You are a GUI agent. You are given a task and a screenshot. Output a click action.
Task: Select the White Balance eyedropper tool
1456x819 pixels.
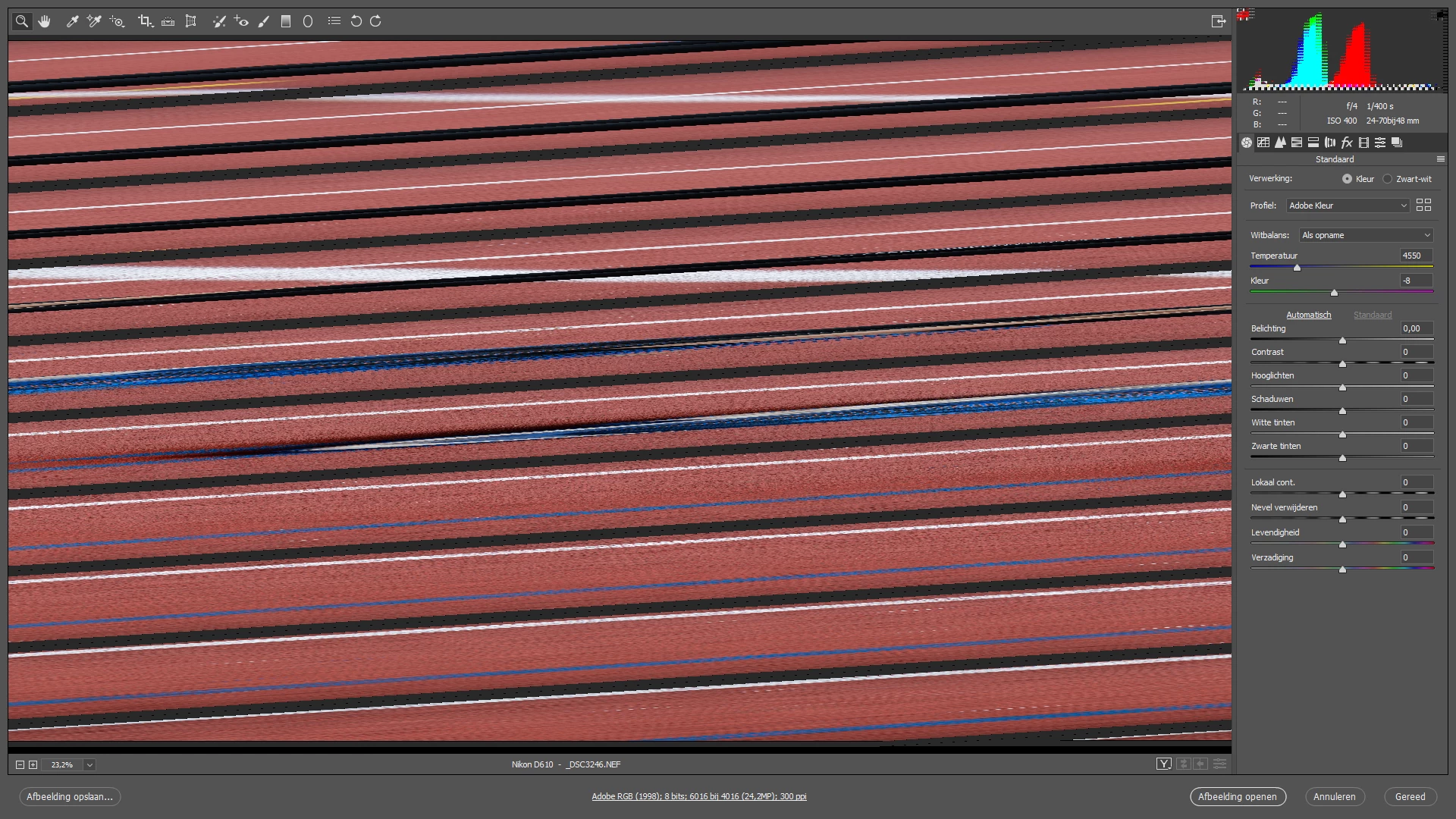click(73, 21)
